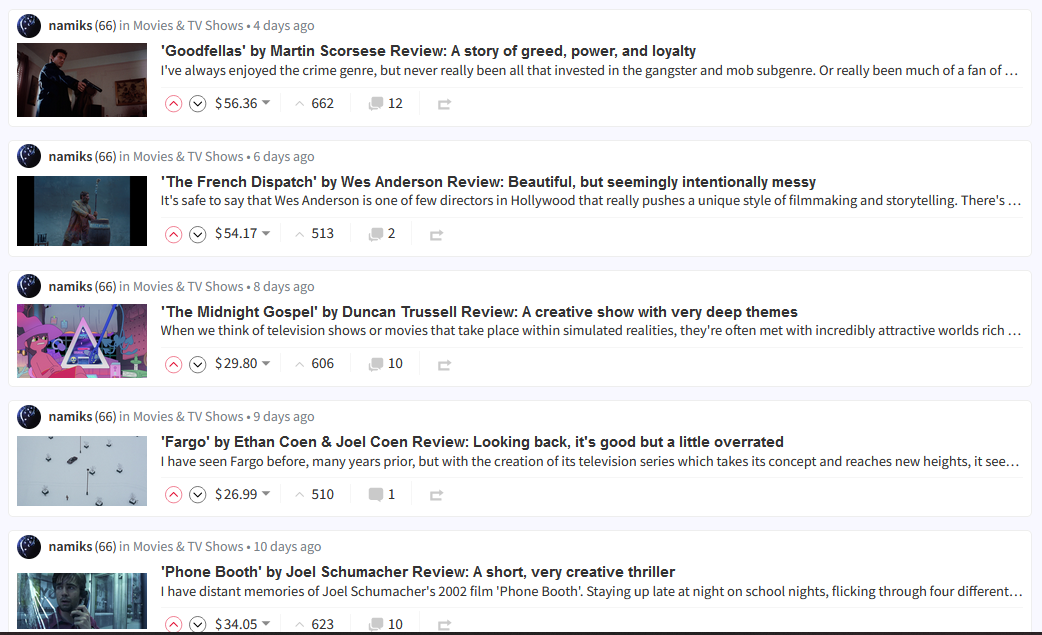Expand payout details for $34.05
The width and height of the screenshot is (1042, 635).
pos(243,624)
